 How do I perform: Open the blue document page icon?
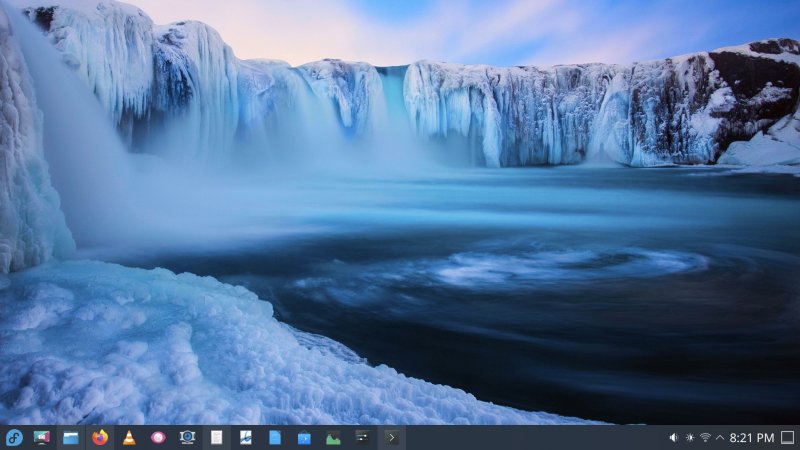click(x=274, y=438)
